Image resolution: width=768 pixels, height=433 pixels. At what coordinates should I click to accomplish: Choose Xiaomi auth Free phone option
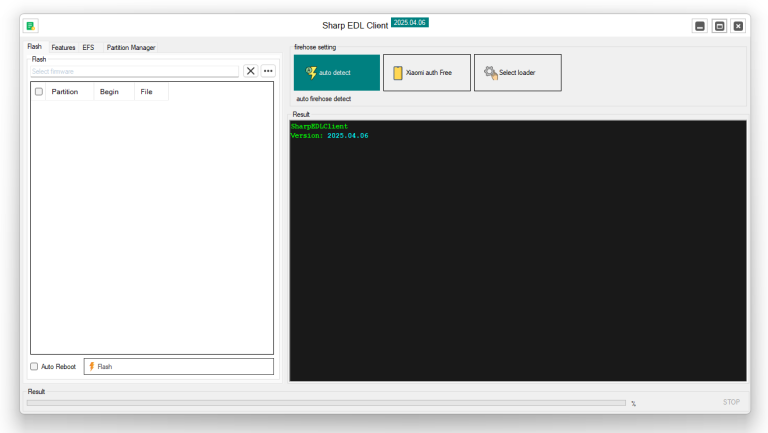[x=426, y=73]
